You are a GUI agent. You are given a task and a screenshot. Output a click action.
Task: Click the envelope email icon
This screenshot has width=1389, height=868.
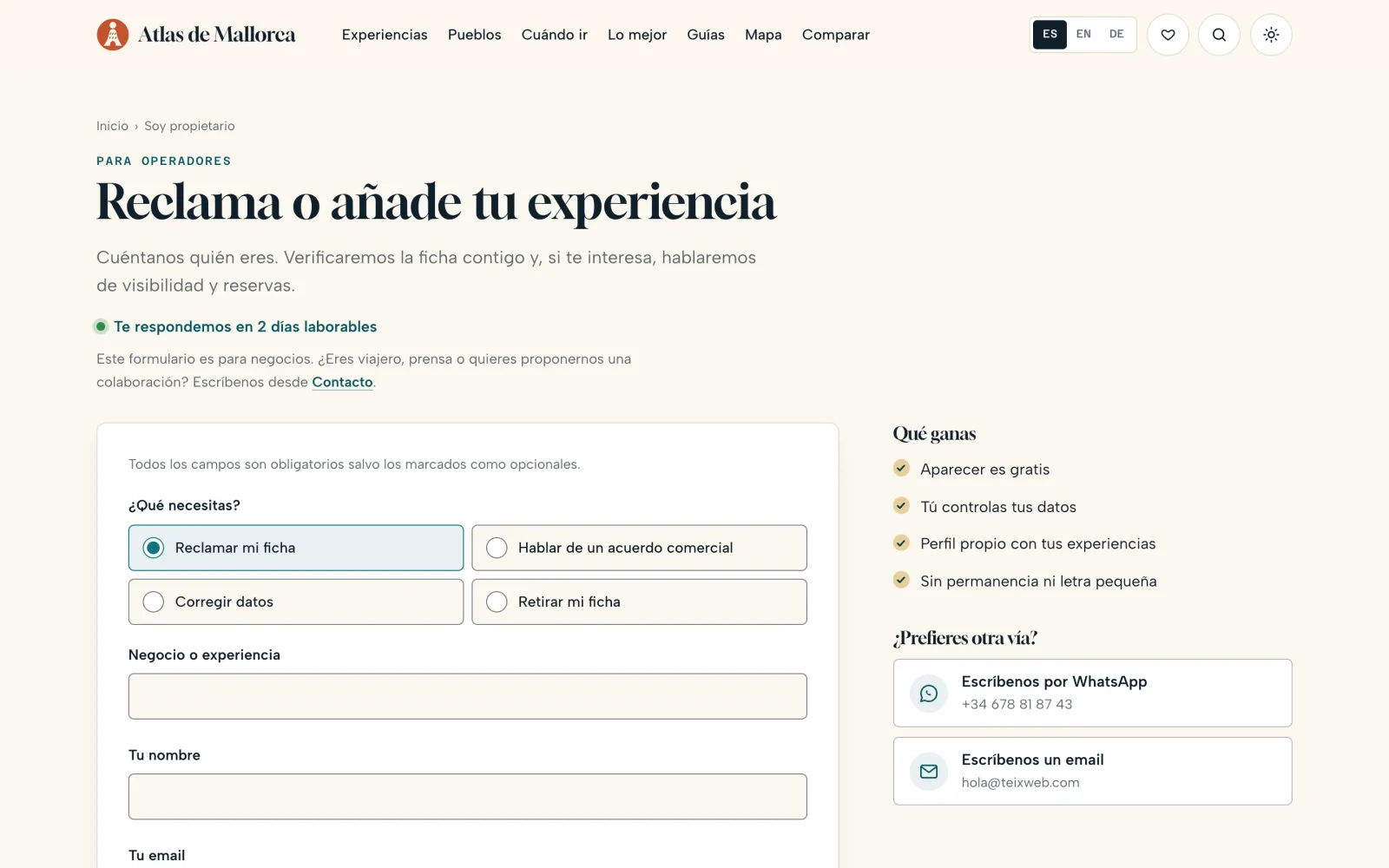pos(929,772)
